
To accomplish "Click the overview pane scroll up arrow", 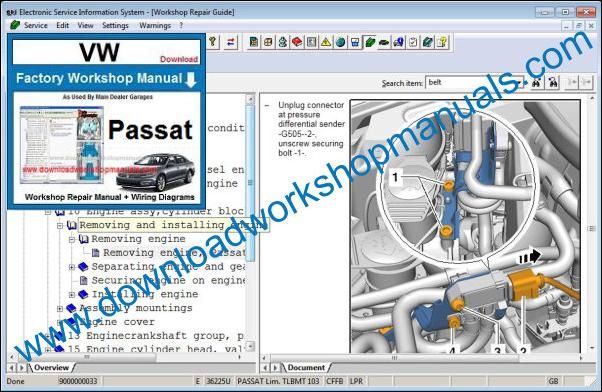I will 250,99.
